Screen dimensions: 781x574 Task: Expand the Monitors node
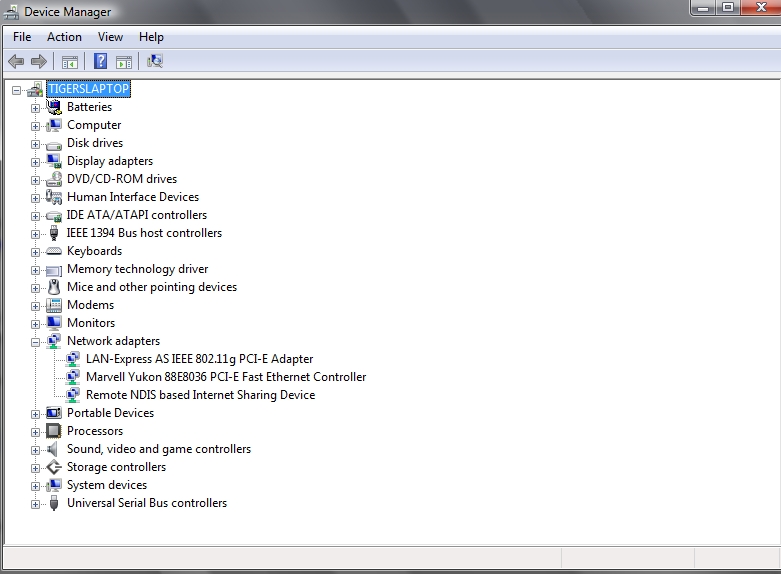coord(35,324)
